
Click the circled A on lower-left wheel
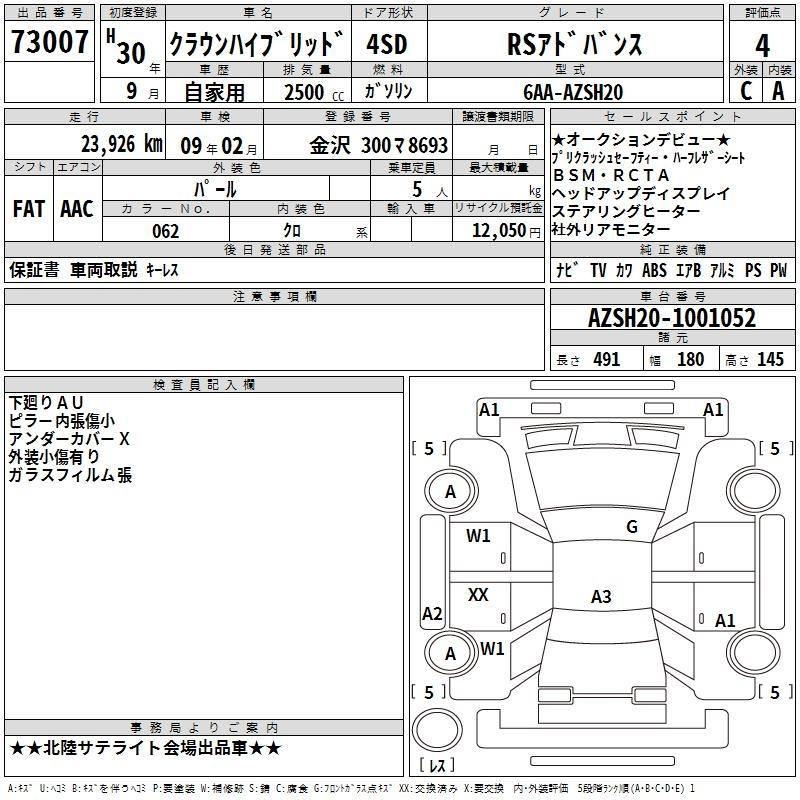pos(450,653)
